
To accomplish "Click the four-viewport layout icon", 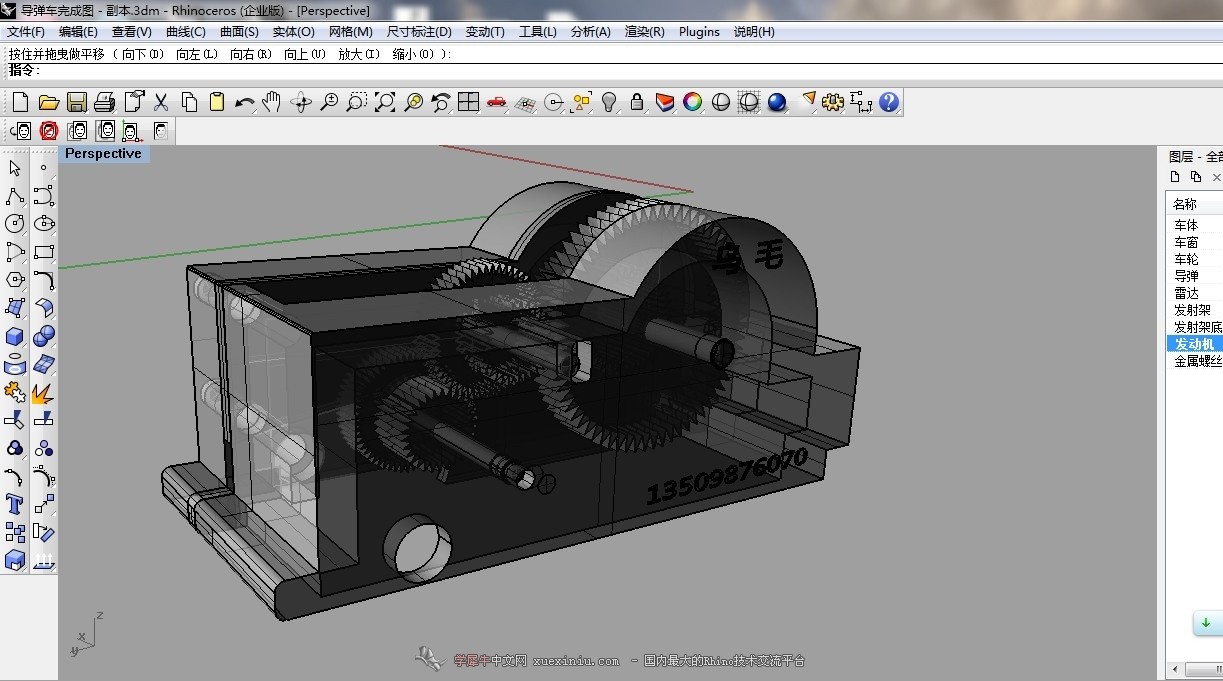I will tap(468, 102).
